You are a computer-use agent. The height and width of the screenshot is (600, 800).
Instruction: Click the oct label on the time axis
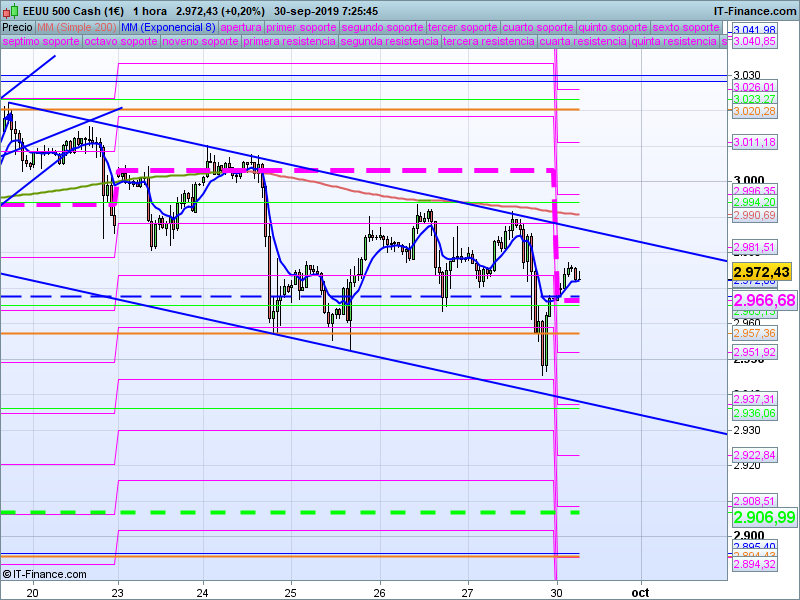640,593
